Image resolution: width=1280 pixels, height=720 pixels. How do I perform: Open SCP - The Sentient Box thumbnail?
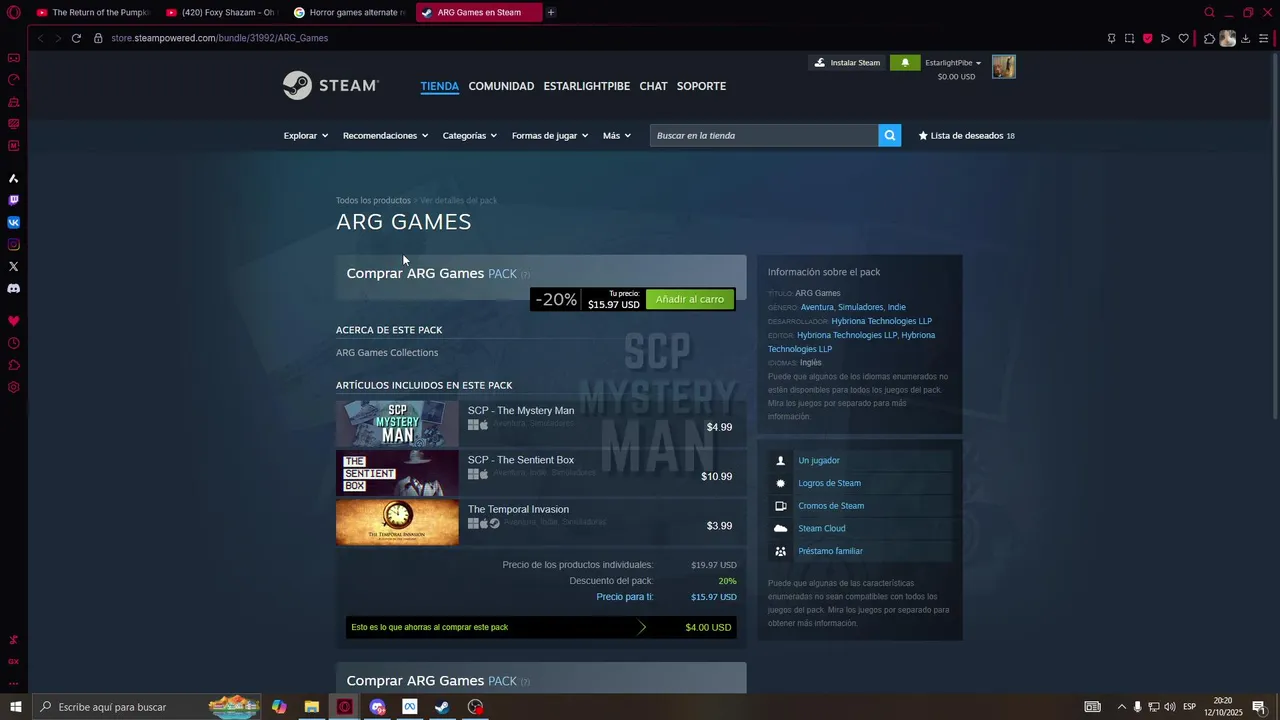[x=397, y=473]
